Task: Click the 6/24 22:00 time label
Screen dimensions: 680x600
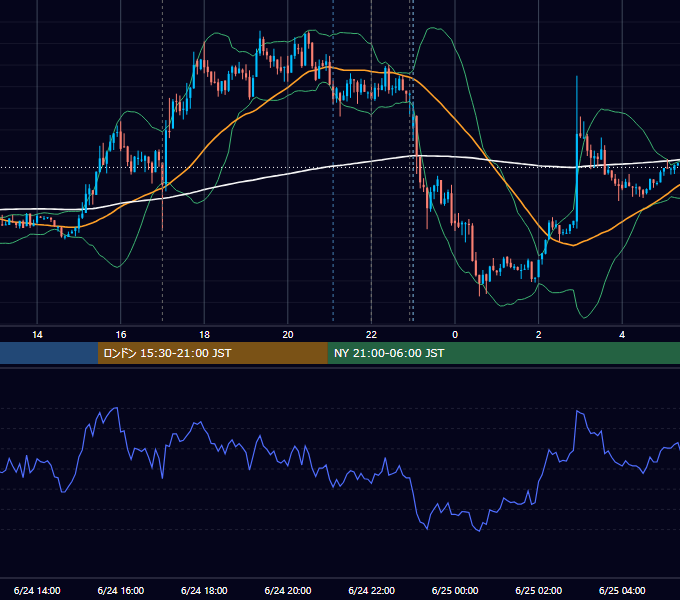Action: [372, 590]
